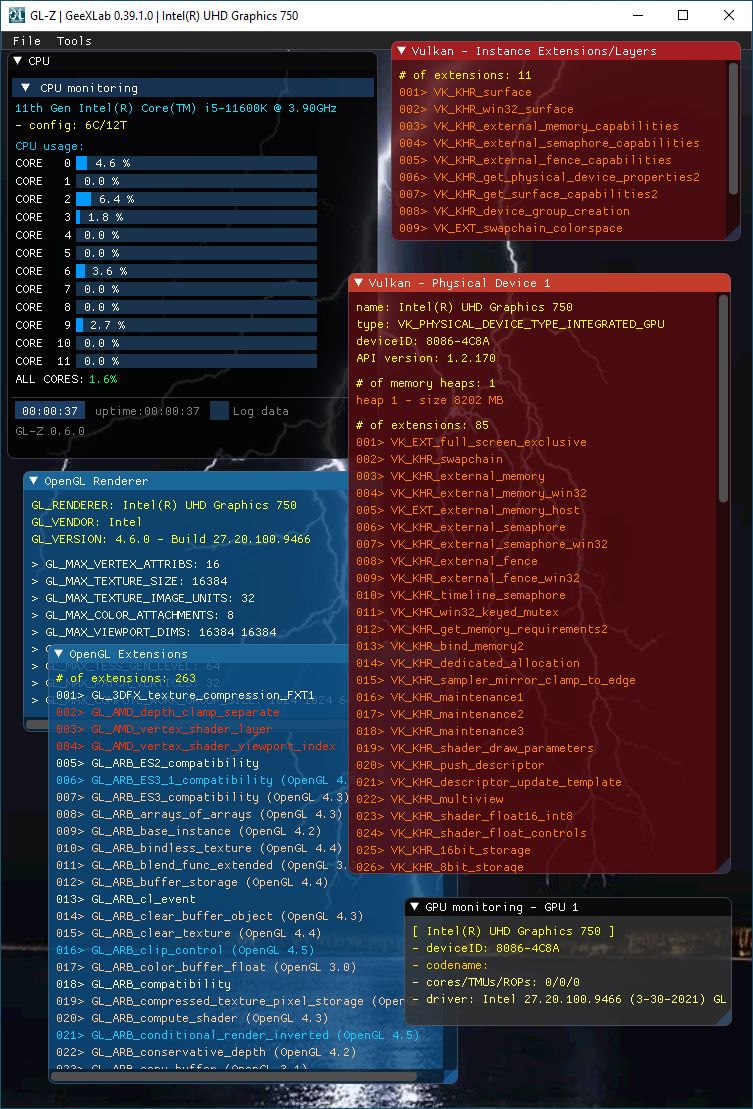Click the '# of extensions: 263' line

(126, 678)
